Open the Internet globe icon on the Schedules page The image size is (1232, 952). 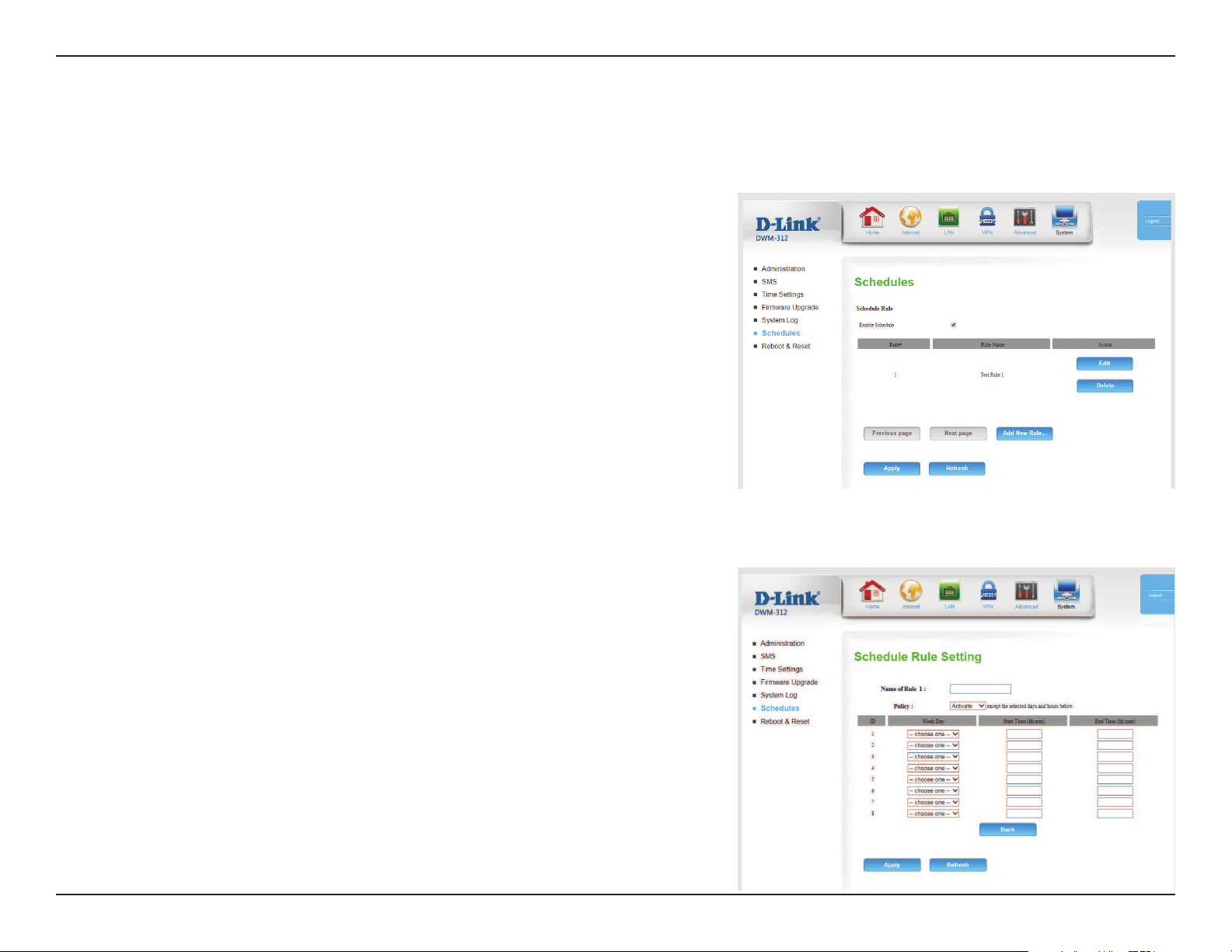point(910,217)
